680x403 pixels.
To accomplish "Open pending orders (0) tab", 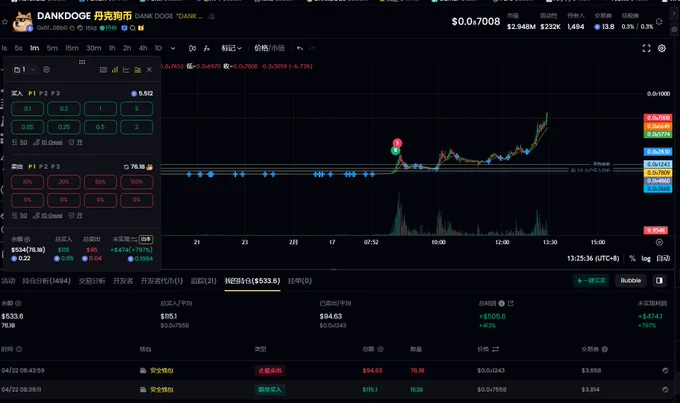I will pos(300,281).
